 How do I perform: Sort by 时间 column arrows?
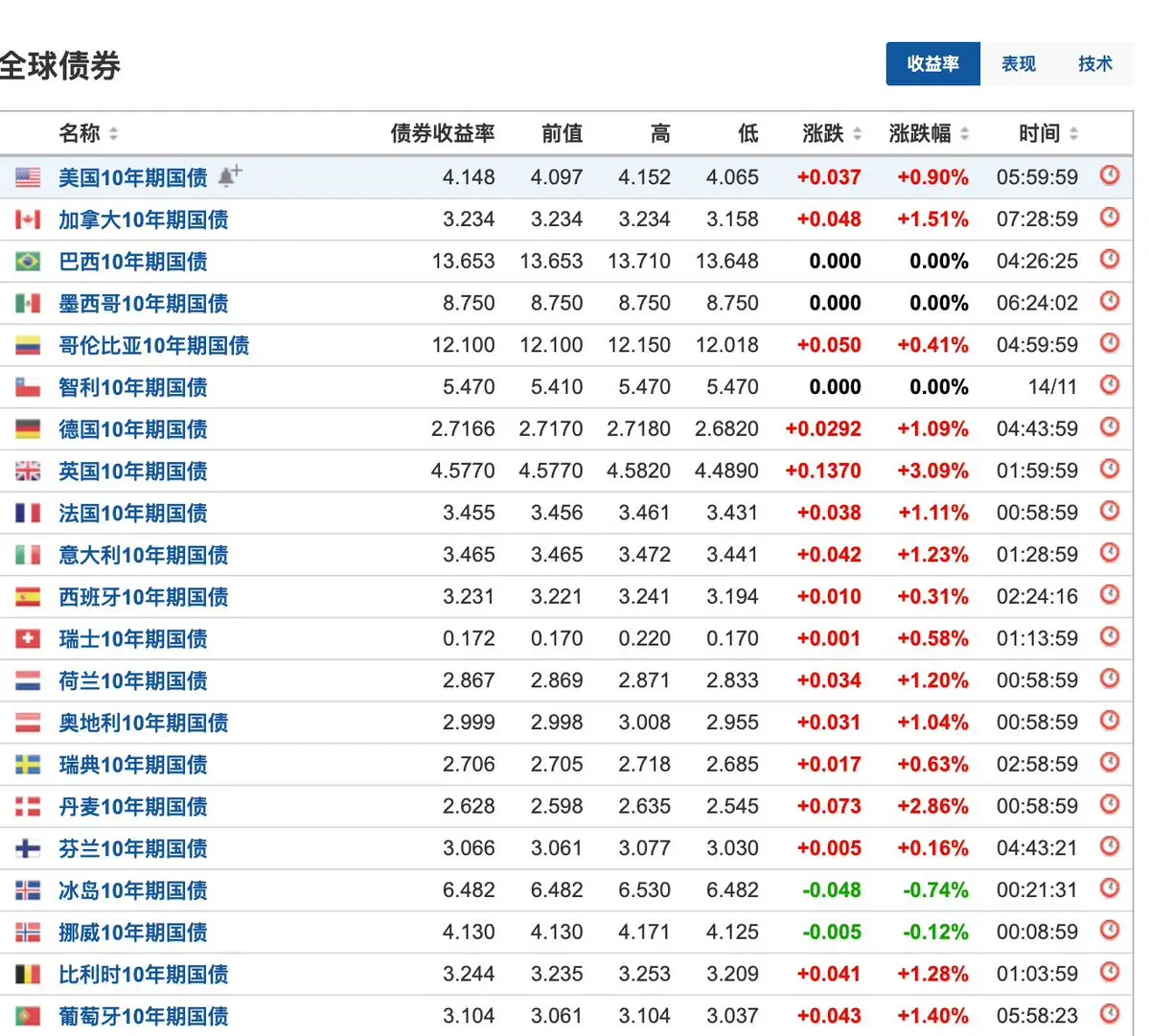[1073, 133]
